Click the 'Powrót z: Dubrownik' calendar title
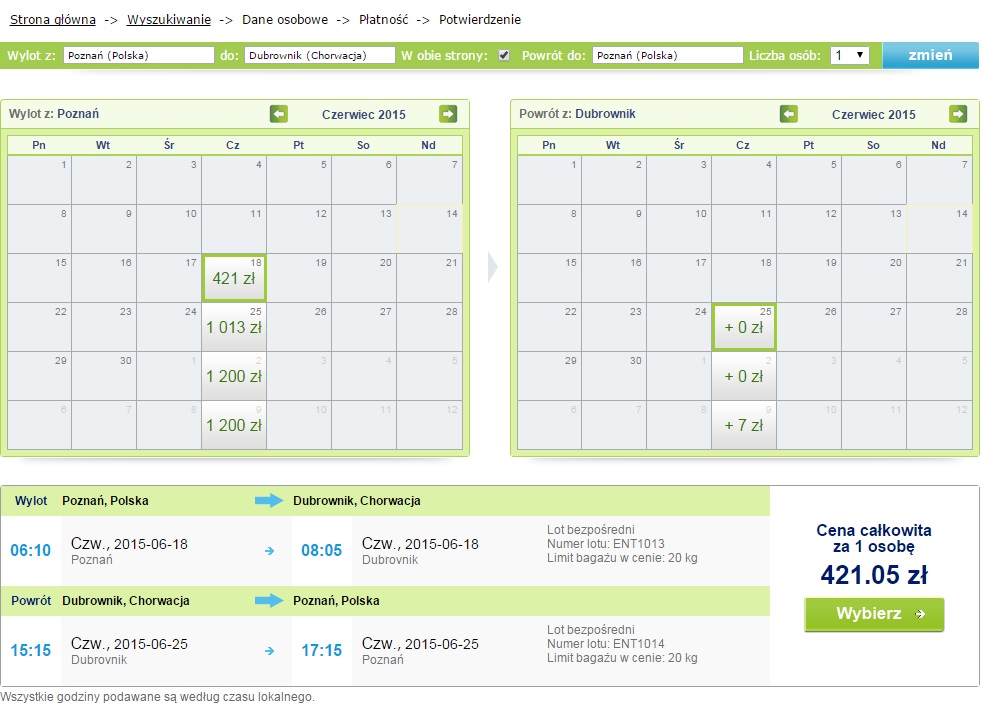Image resolution: width=983 pixels, height=714 pixels. click(577, 113)
